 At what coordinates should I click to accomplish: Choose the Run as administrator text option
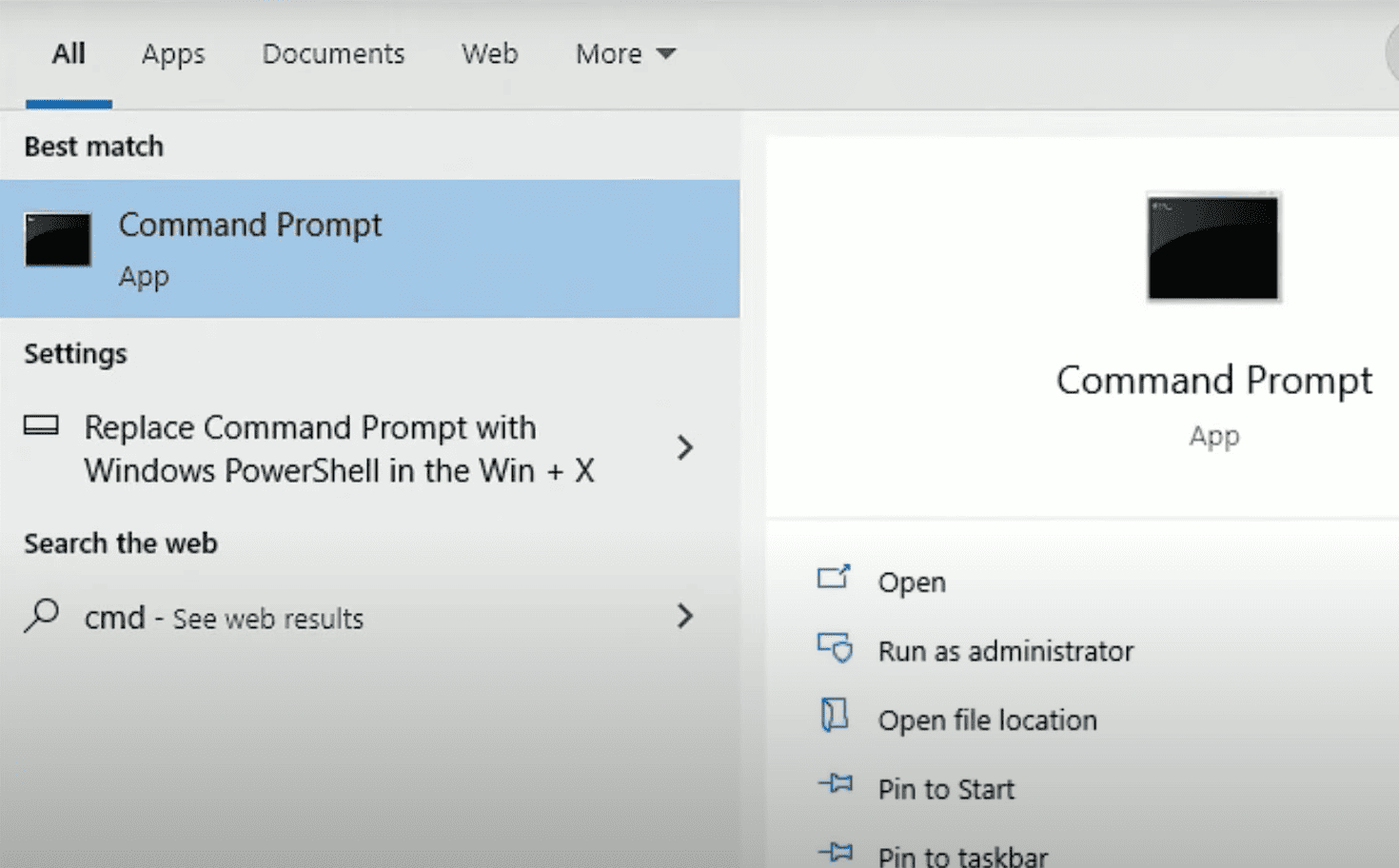click(x=1005, y=651)
